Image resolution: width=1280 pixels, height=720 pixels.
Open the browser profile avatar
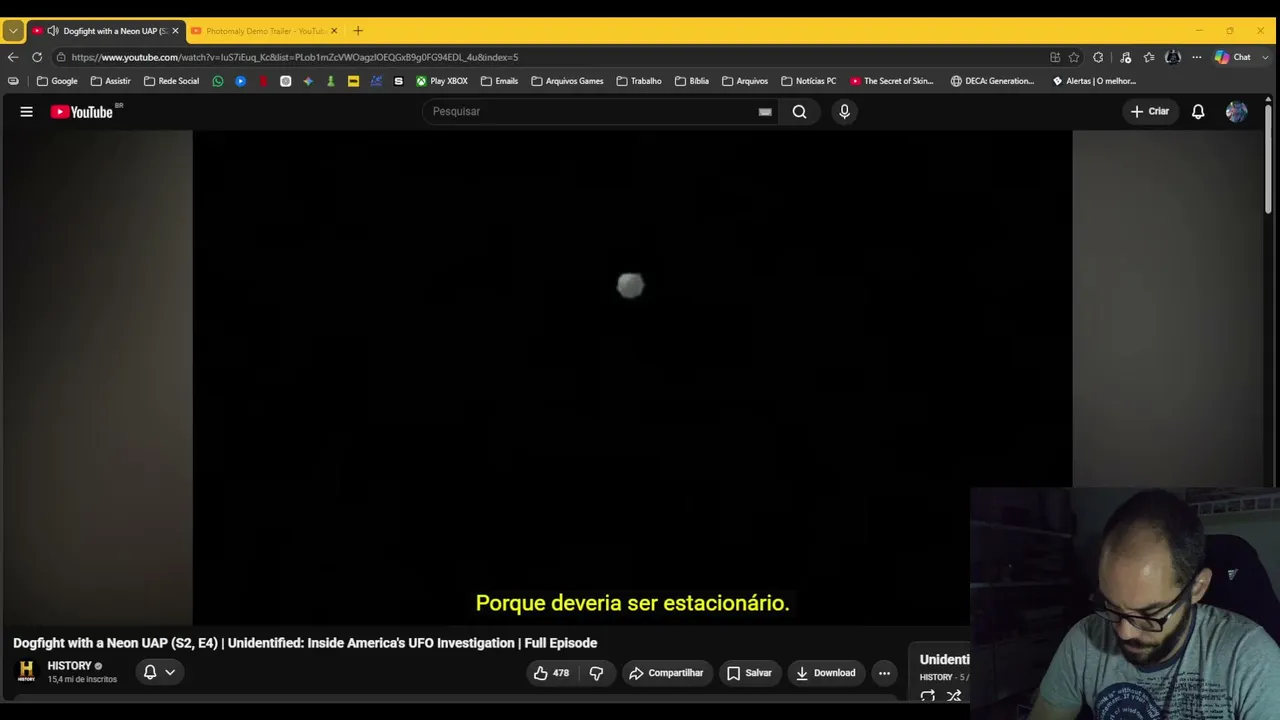click(1173, 57)
